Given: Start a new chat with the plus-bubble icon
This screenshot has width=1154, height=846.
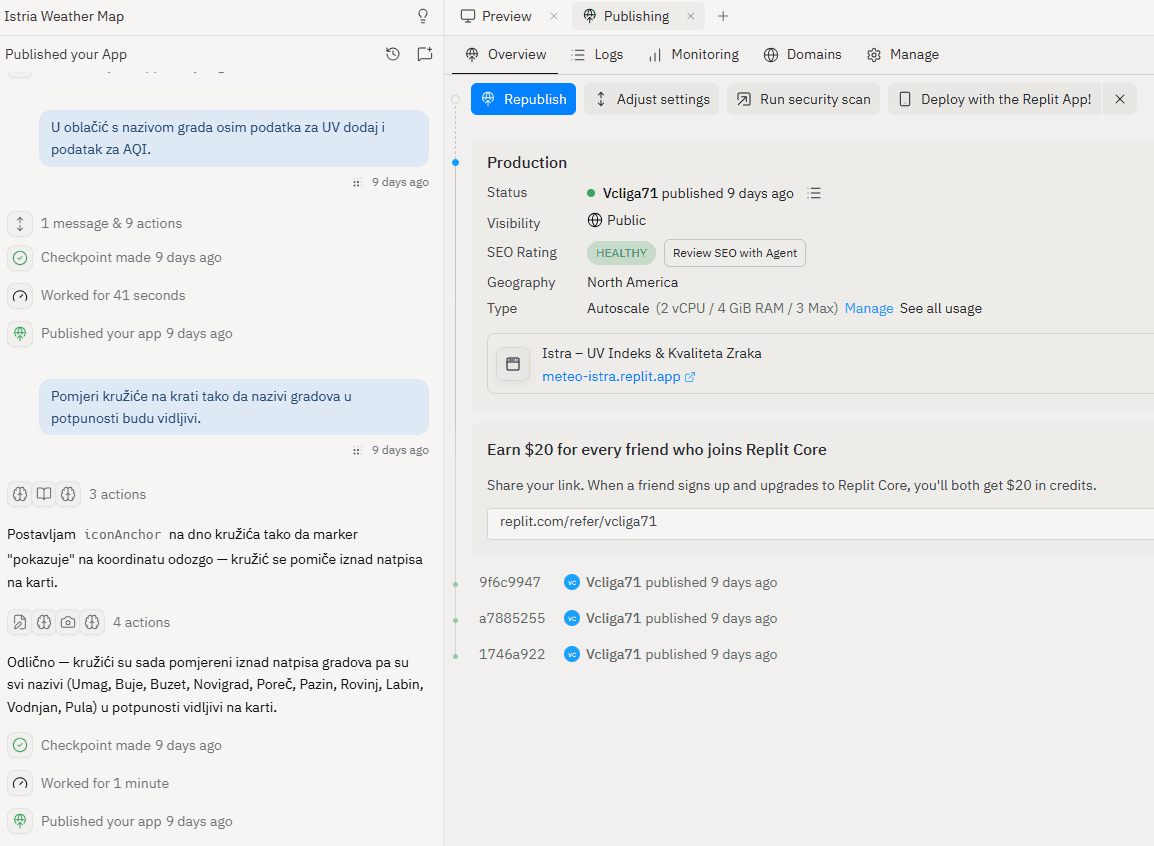Looking at the screenshot, I should (425, 54).
